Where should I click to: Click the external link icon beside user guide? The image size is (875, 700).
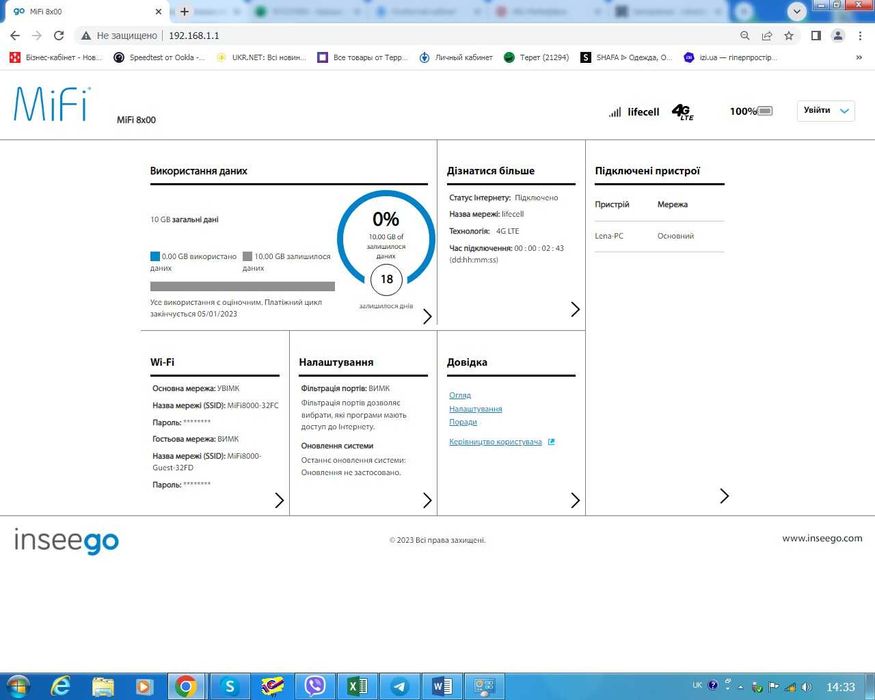[551, 442]
